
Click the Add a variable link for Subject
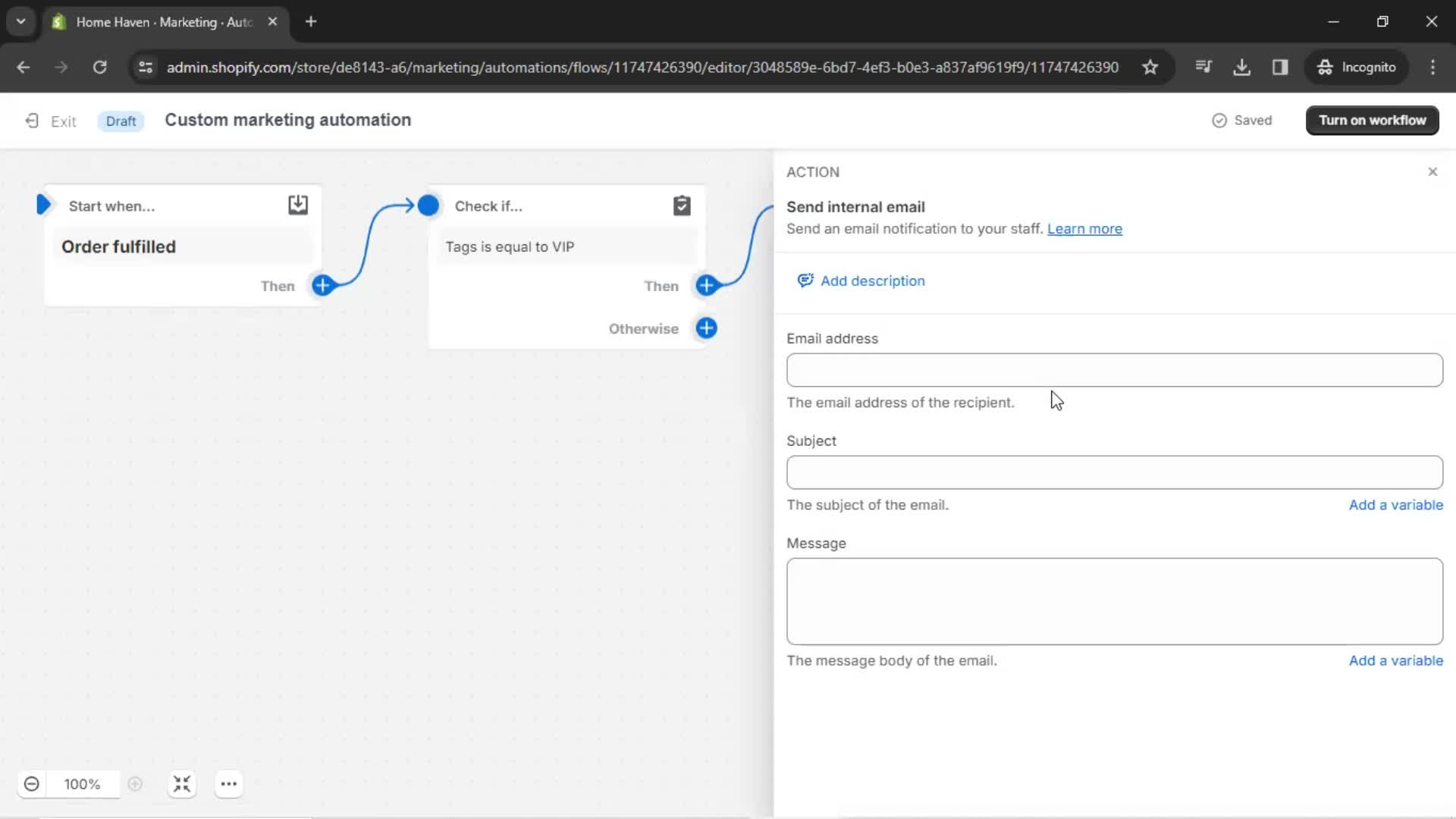(x=1396, y=505)
